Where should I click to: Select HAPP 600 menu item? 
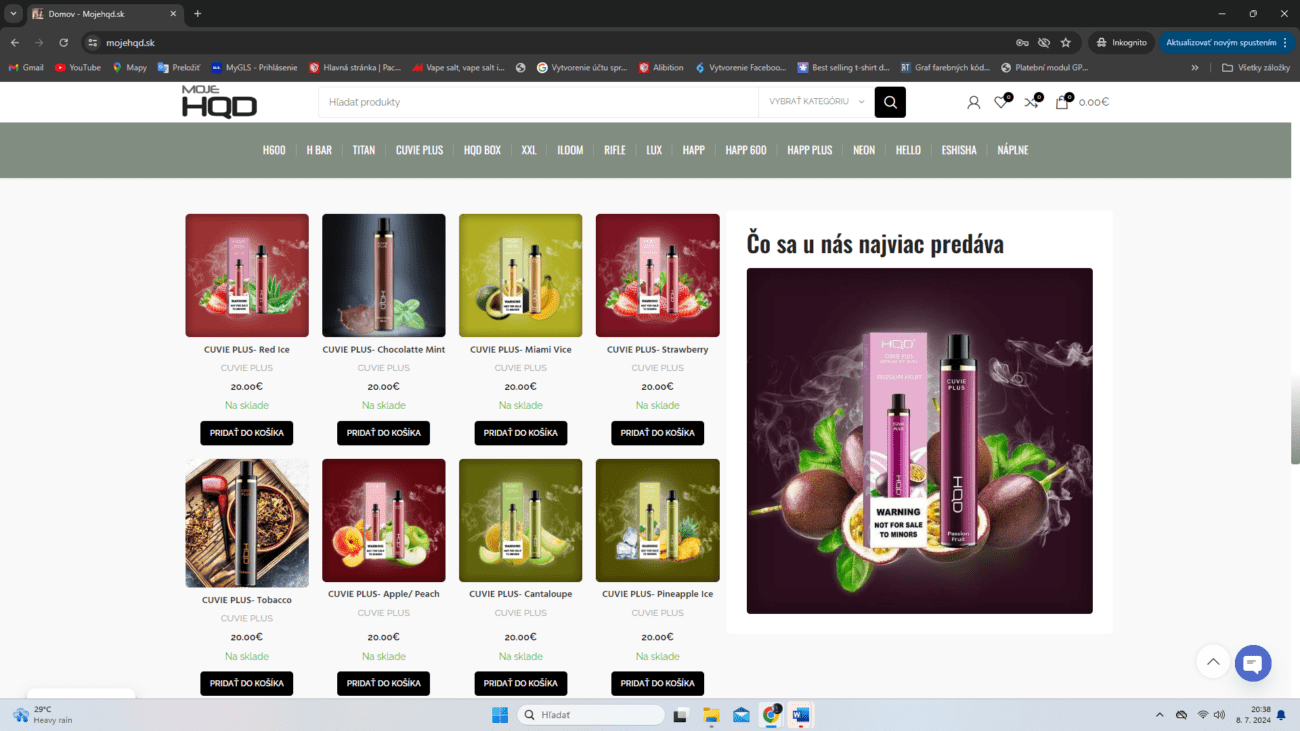point(746,150)
